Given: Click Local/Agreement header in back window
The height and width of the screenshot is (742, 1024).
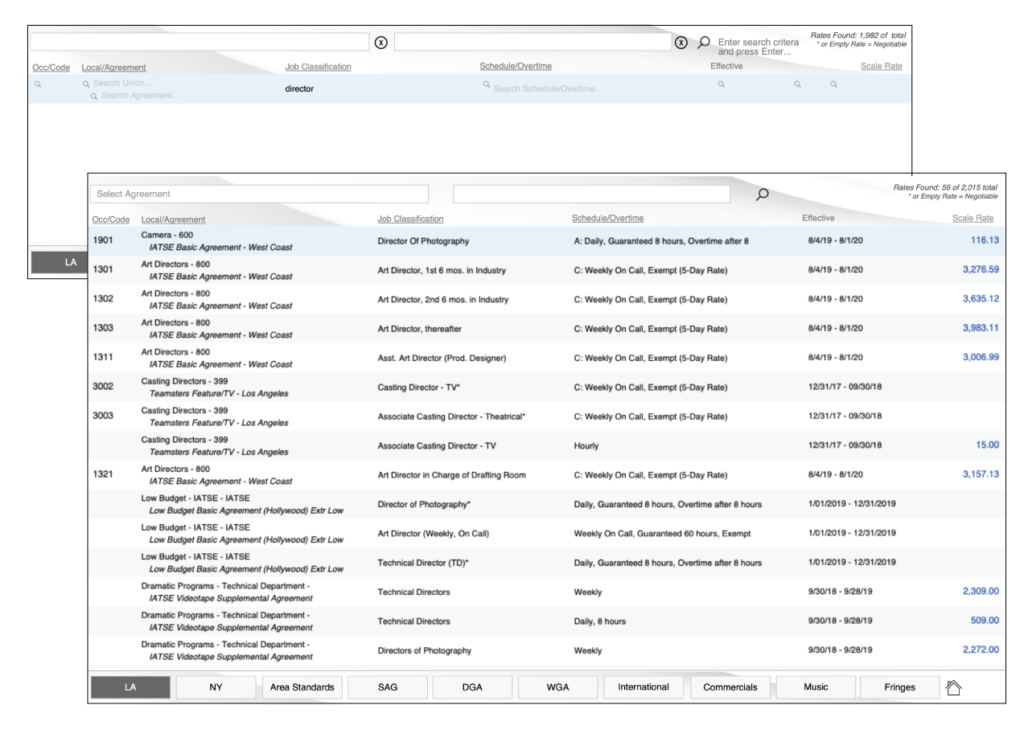Looking at the screenshot, I should tap(114, 67).
